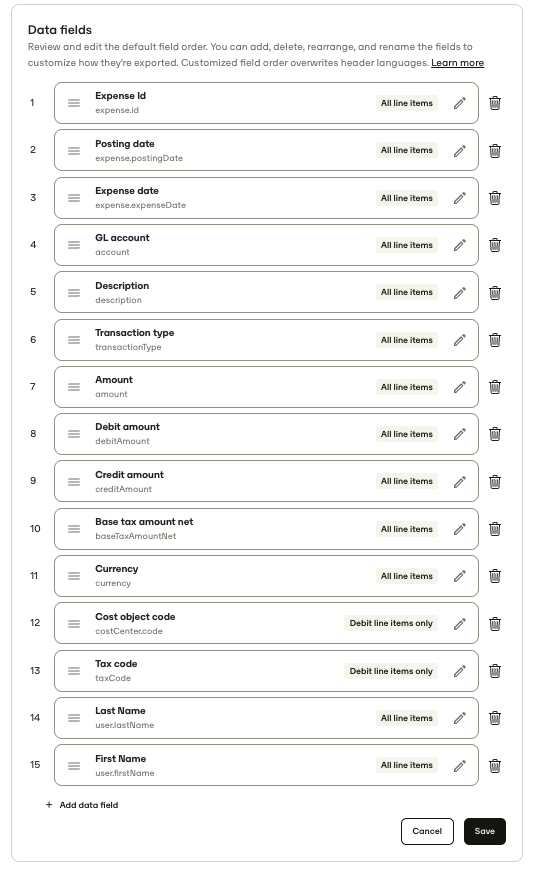Click pencil icon for Cost object code
This screenshot has height=870, width=536.
click(459, 624)
